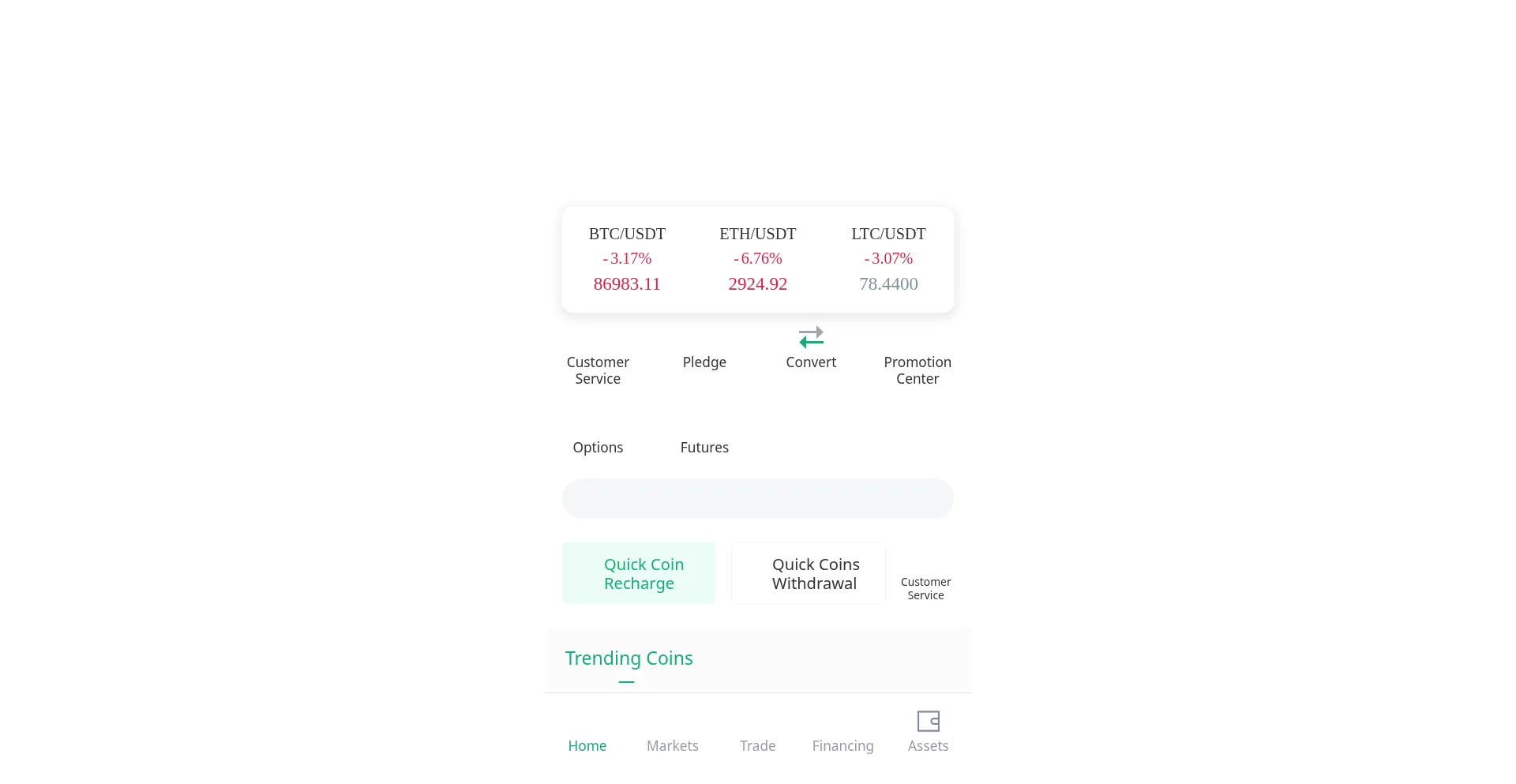
Task: Open the ETH/USDT ticker
Action: (x=757, y=234)
